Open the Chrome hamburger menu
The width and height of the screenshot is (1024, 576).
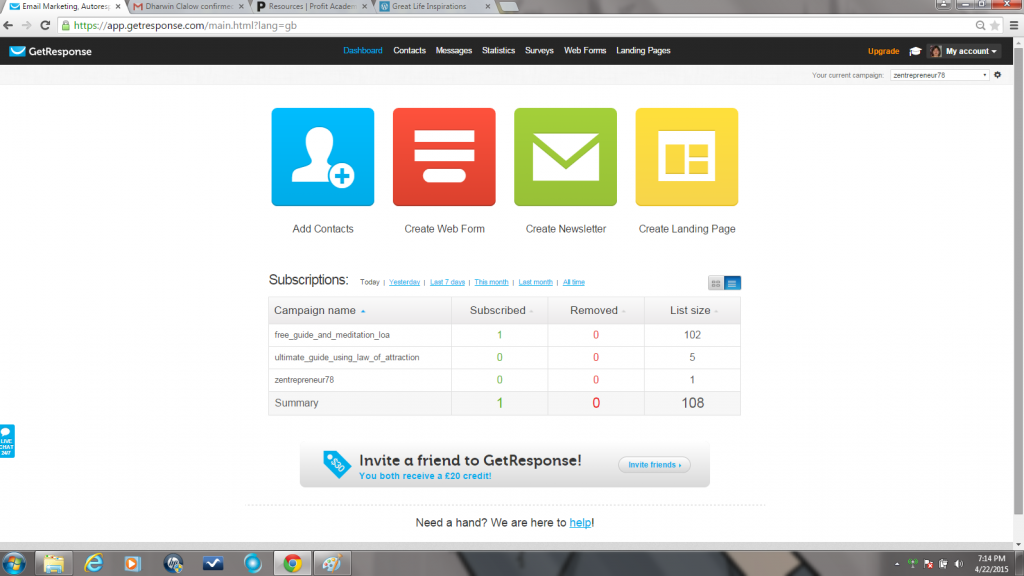[1014, 25]
